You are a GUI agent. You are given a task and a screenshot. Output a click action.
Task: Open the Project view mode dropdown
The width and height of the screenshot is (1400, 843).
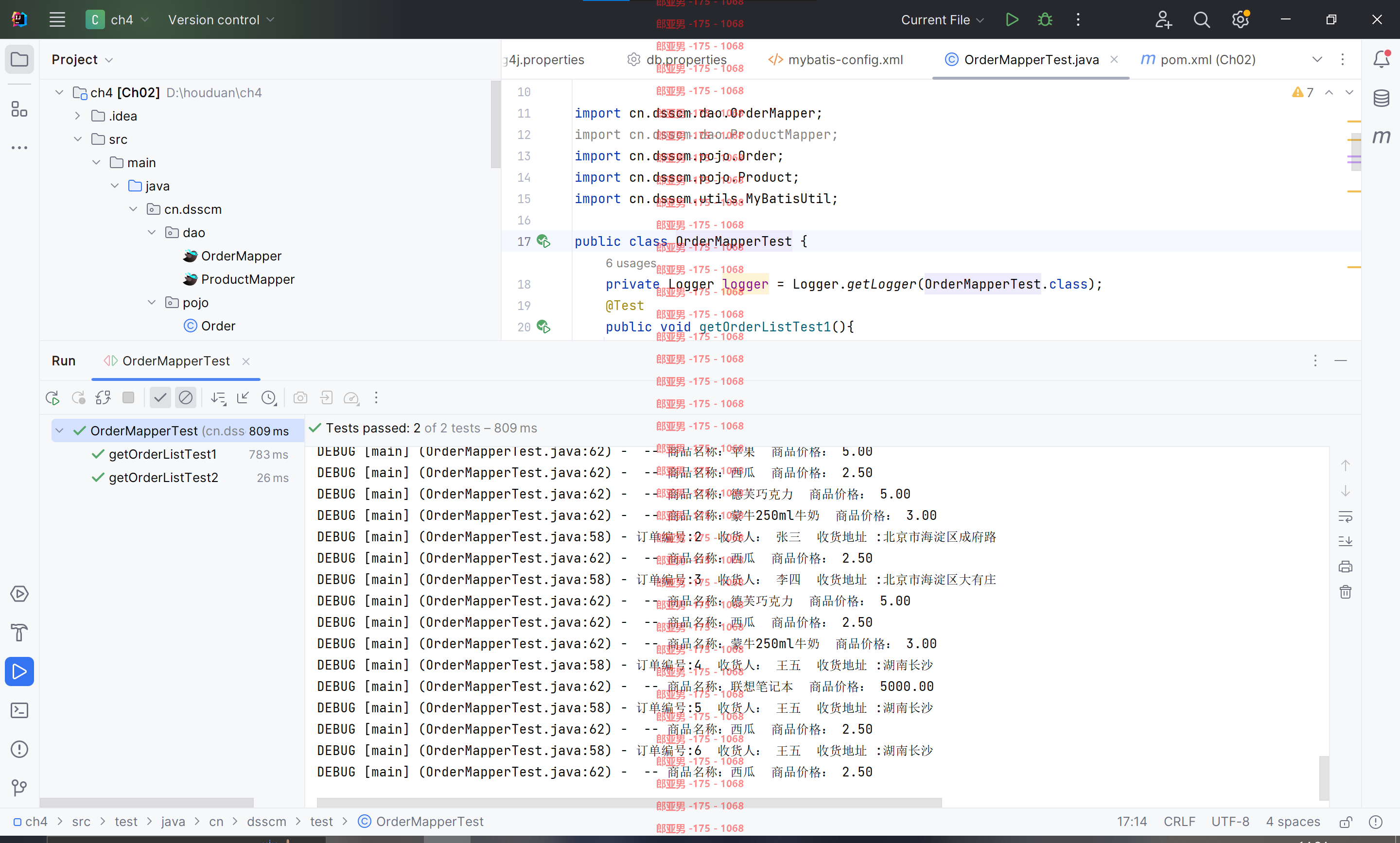click(x=82, y=60)
